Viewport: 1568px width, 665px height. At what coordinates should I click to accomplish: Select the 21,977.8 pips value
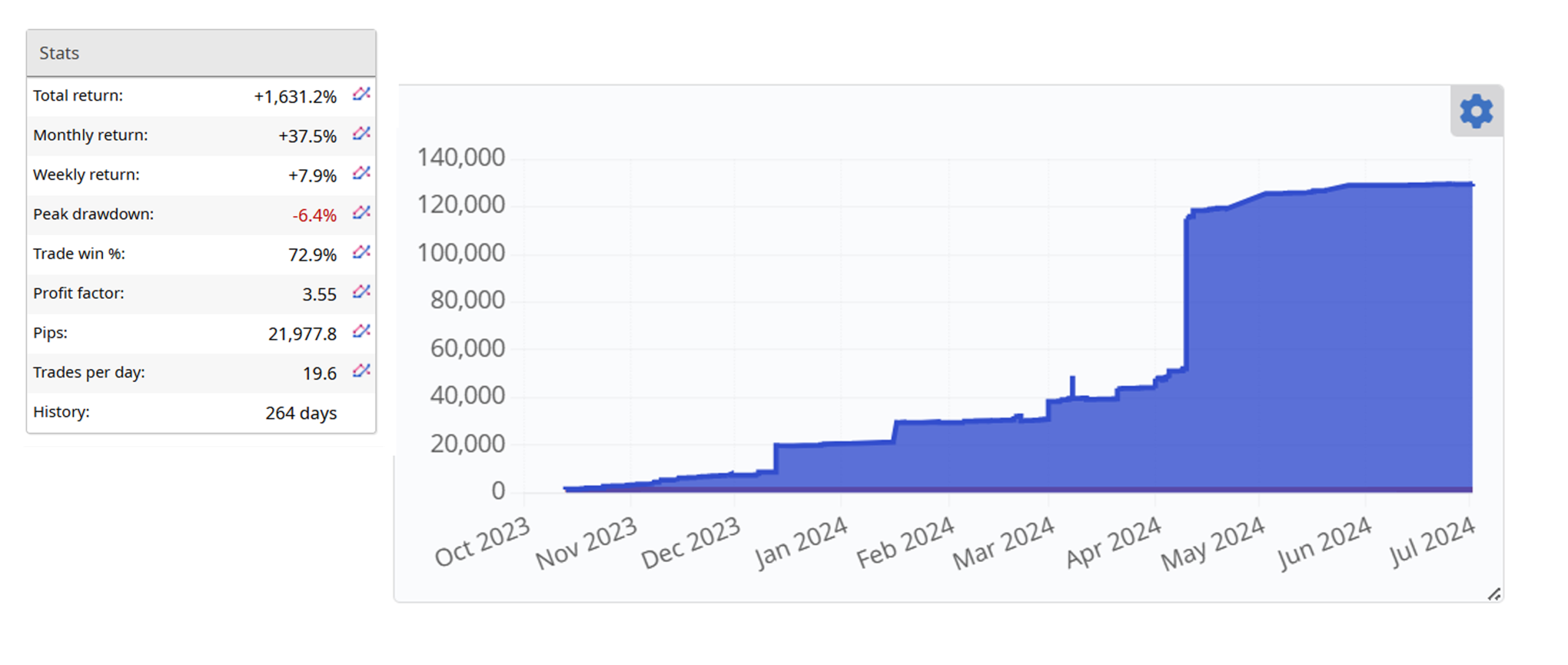click(303, 334)
